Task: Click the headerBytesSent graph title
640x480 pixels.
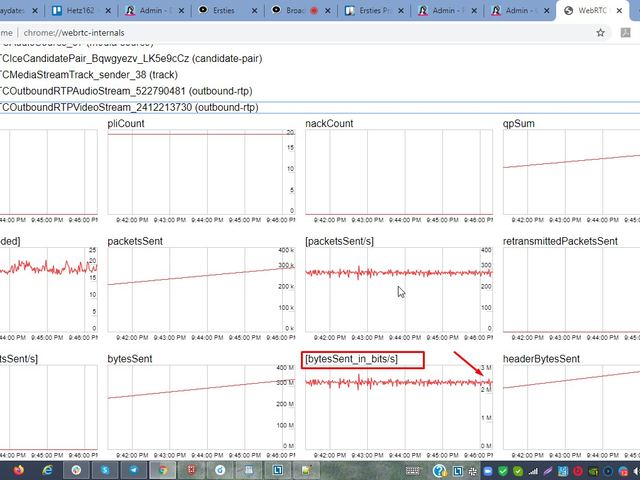Action: (541, 359)
